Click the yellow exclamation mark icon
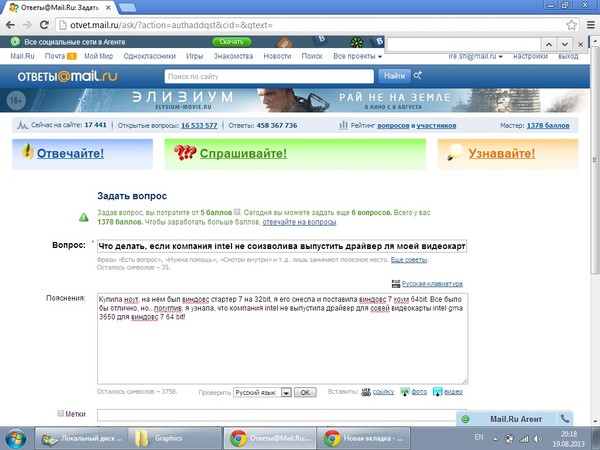 coord(27,151)
